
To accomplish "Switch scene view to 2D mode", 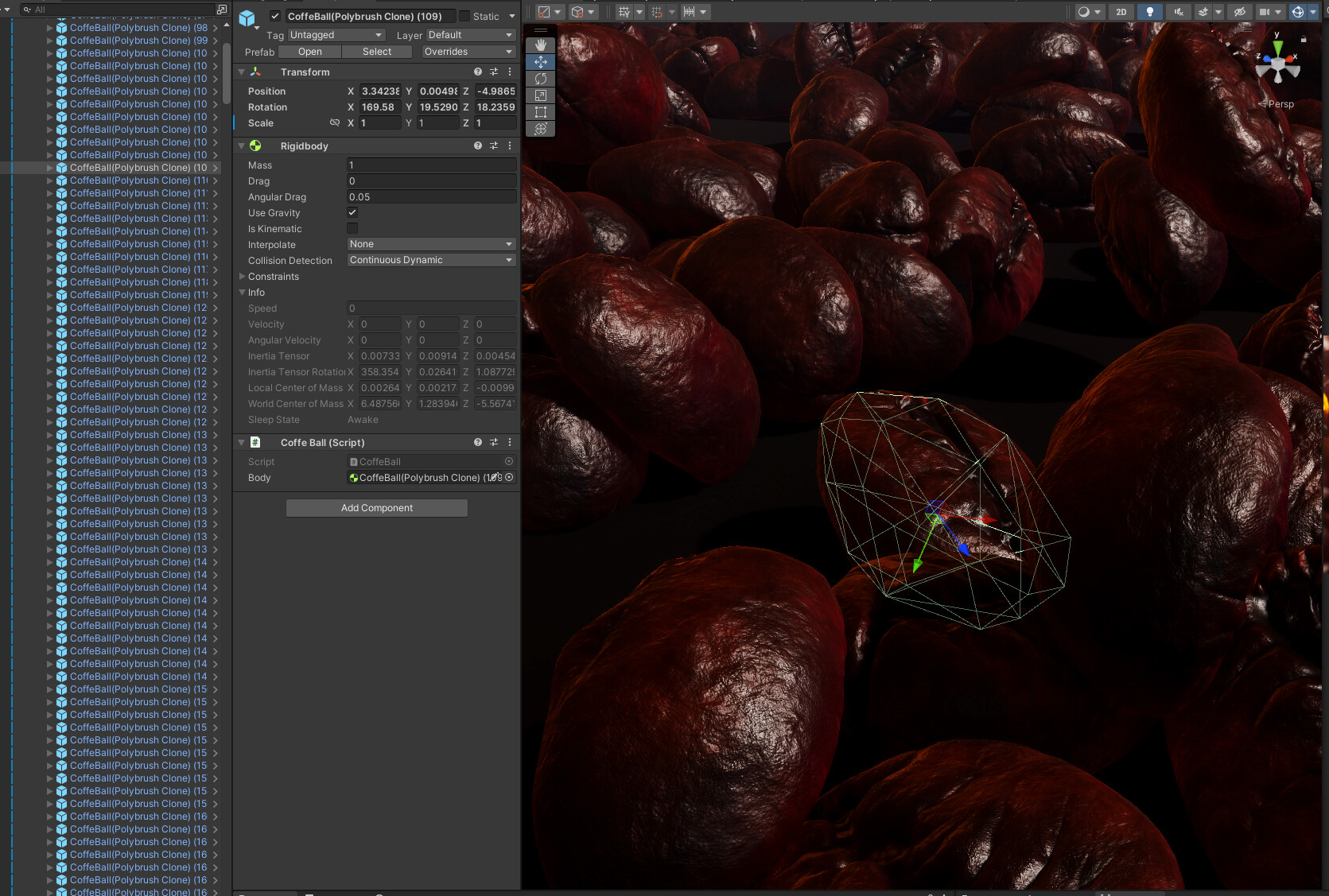I will [1121, 12].
